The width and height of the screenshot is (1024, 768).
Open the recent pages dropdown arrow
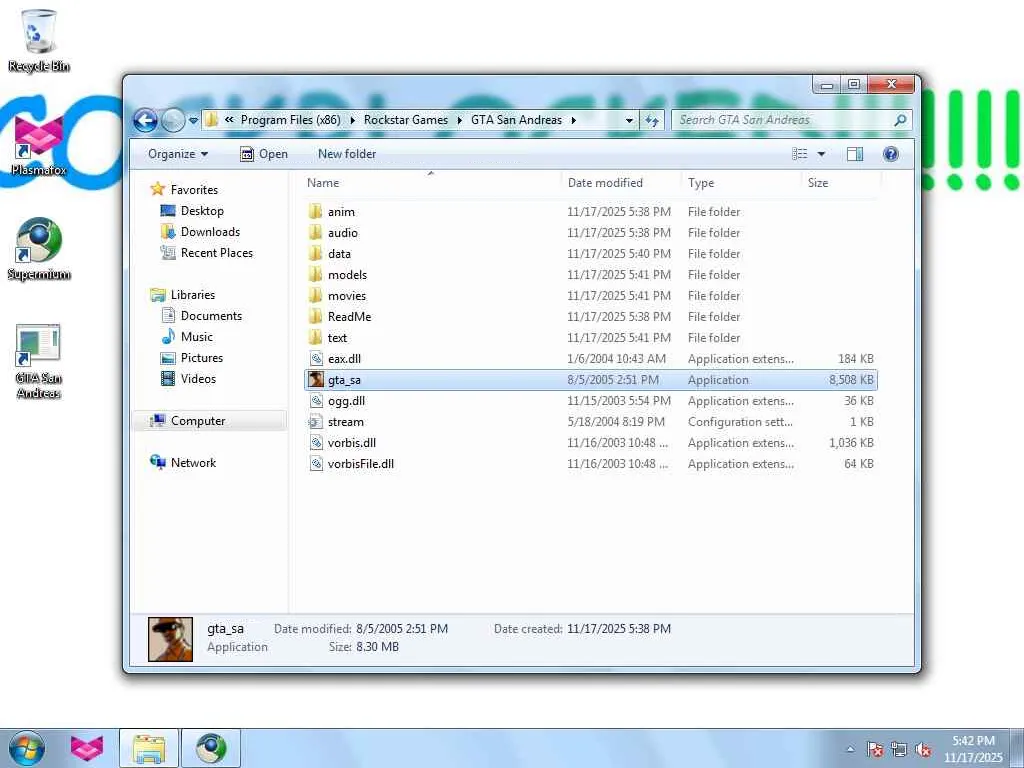(193, 121)
